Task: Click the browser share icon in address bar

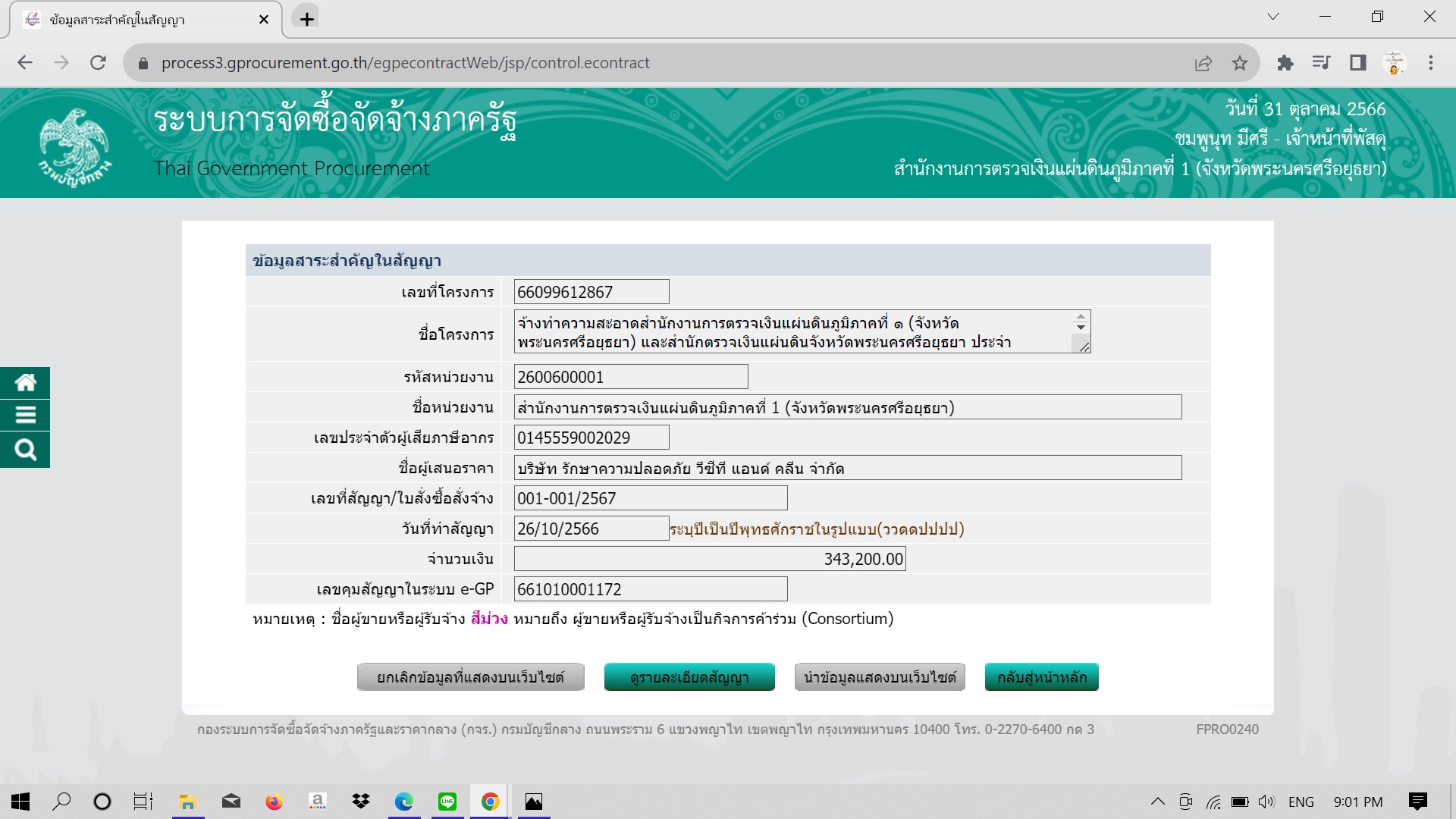Action: (x=1204, y=63)
